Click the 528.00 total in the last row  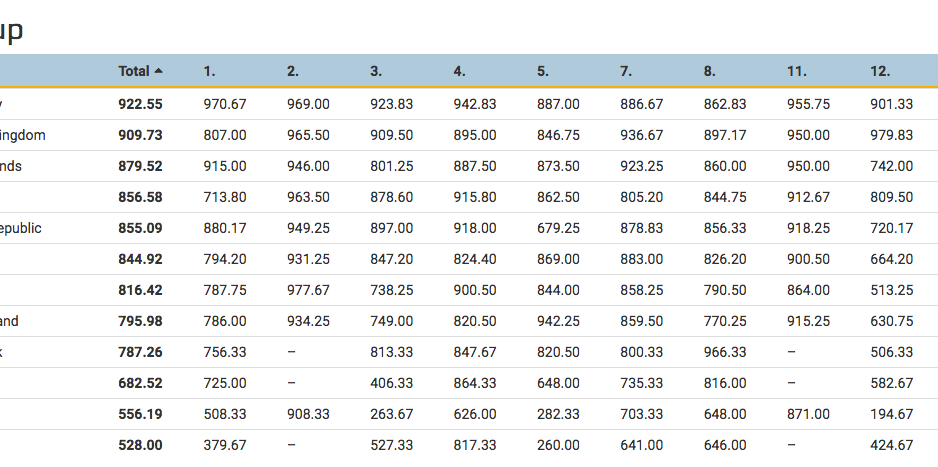[x=140, y=445]
